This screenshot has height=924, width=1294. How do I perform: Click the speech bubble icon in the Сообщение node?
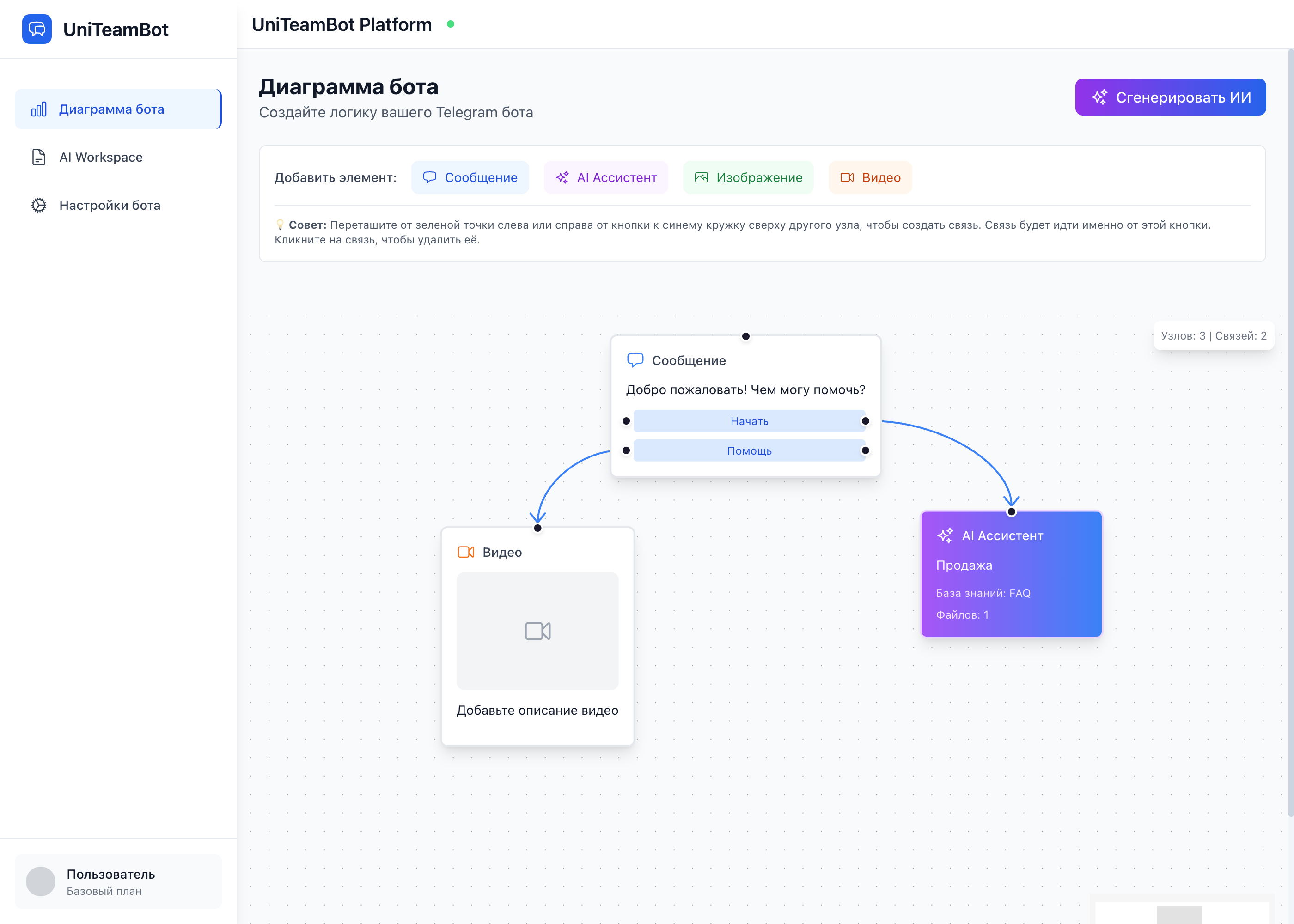(x=635, y=360)
